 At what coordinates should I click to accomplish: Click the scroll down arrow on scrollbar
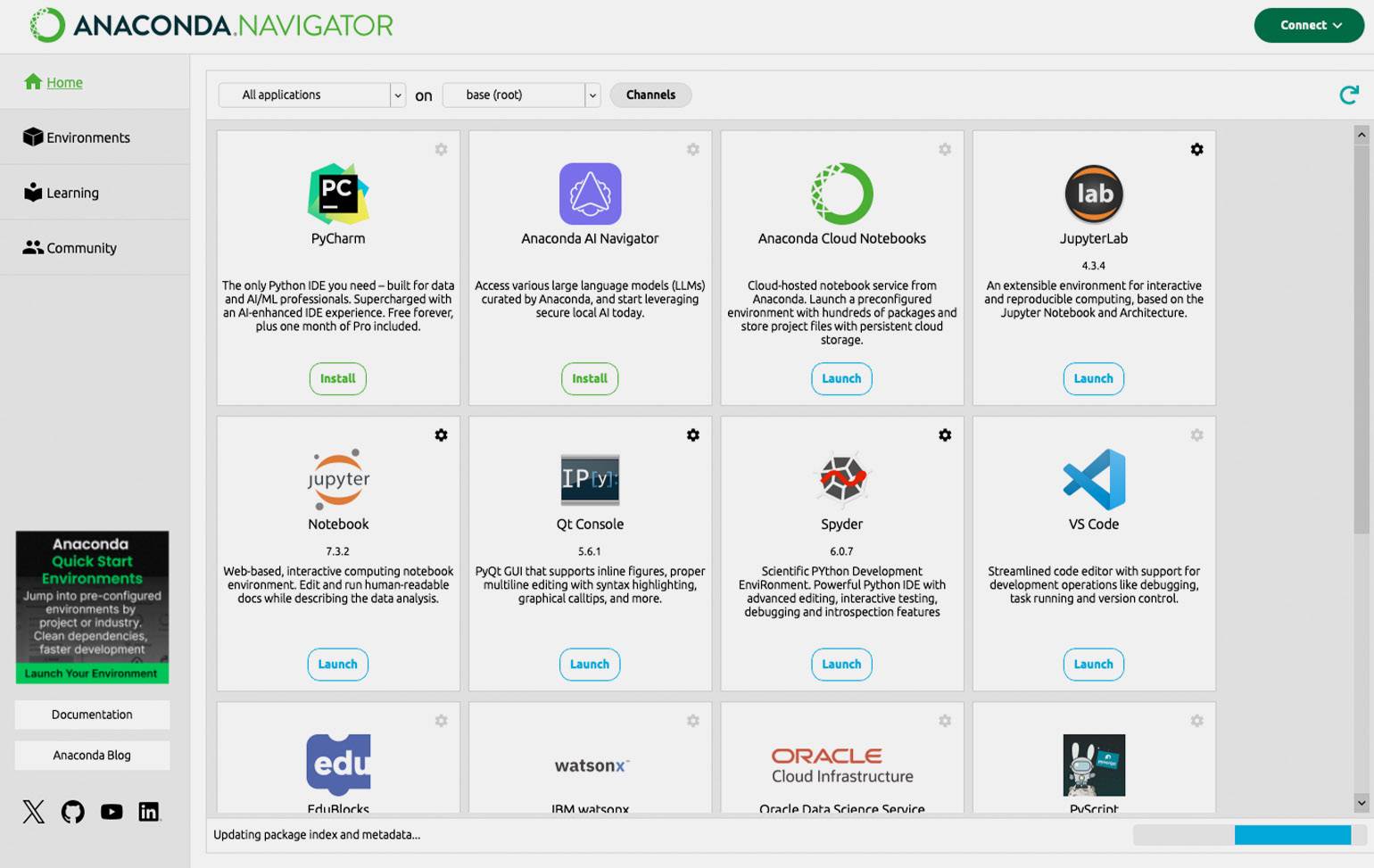1361,803
